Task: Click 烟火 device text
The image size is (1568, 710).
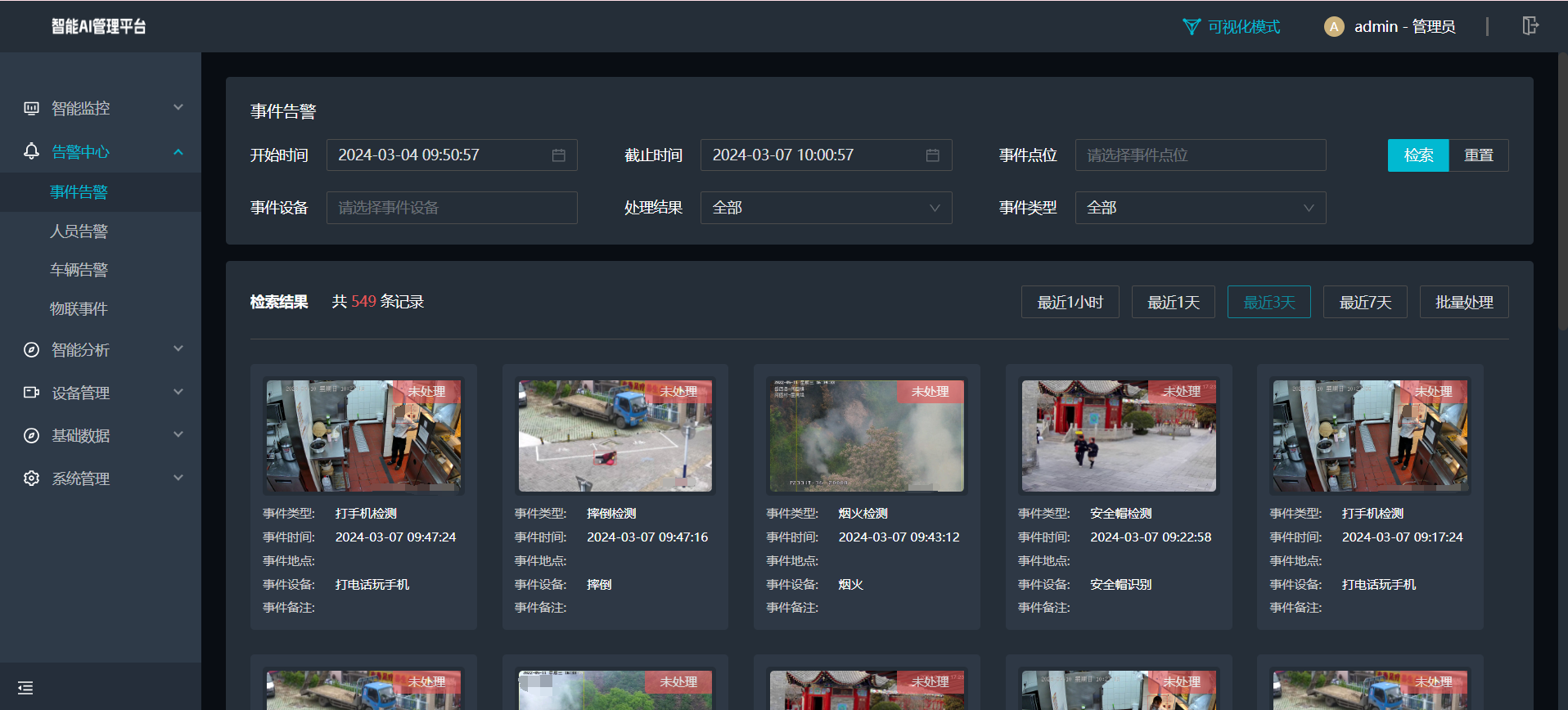Action: point(851,585)
